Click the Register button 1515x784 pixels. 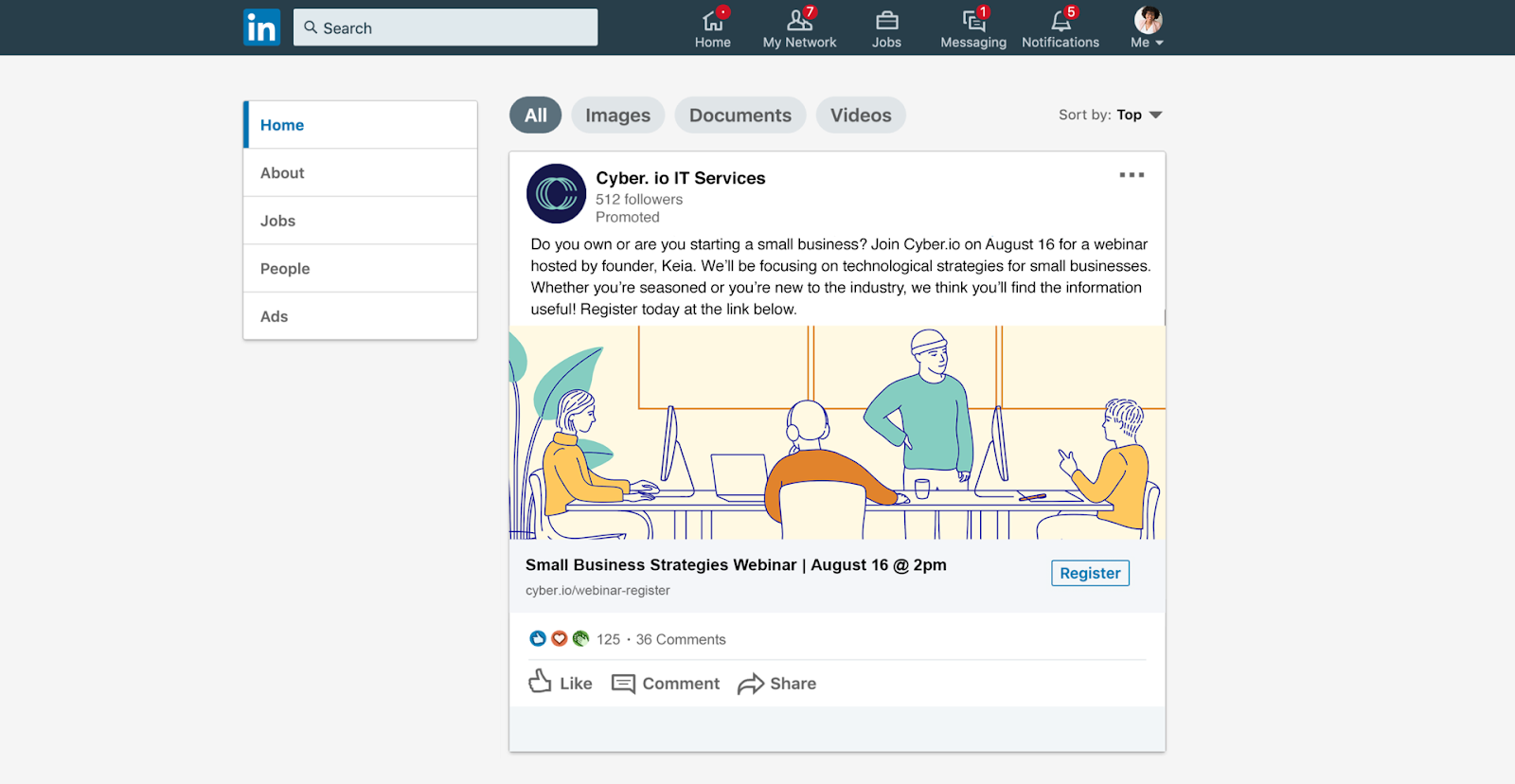1090,573
